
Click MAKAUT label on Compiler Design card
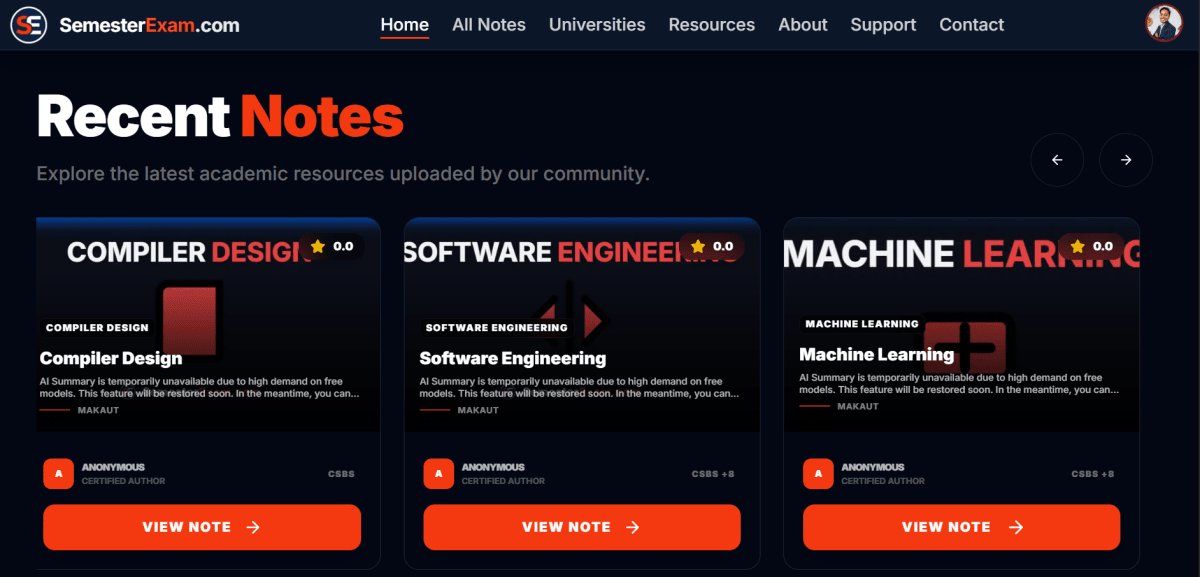(x=98, y=410)
